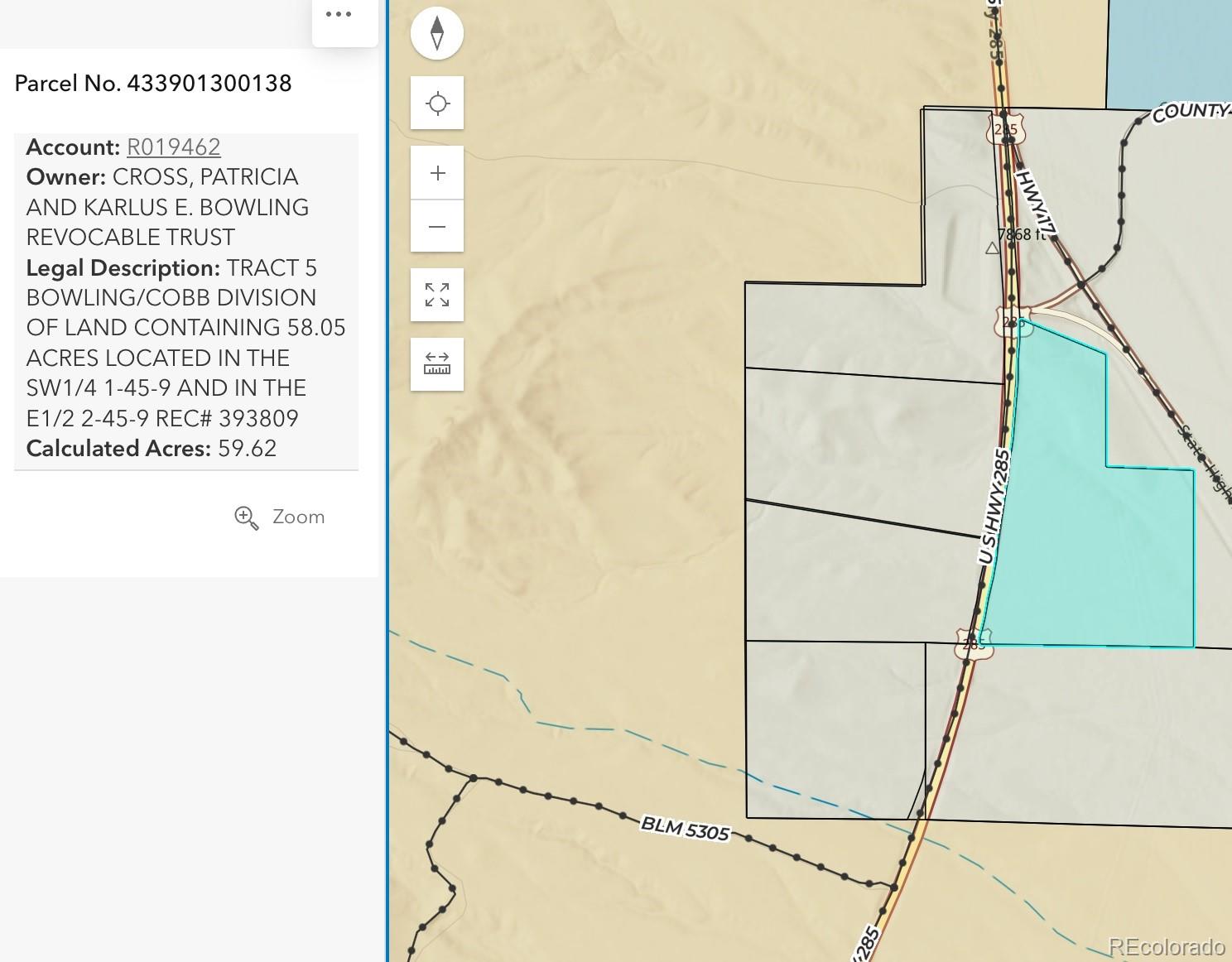Find my location on the map
Image resolution: width=1232 pixels, height=962 pixels.
point(437,103)
